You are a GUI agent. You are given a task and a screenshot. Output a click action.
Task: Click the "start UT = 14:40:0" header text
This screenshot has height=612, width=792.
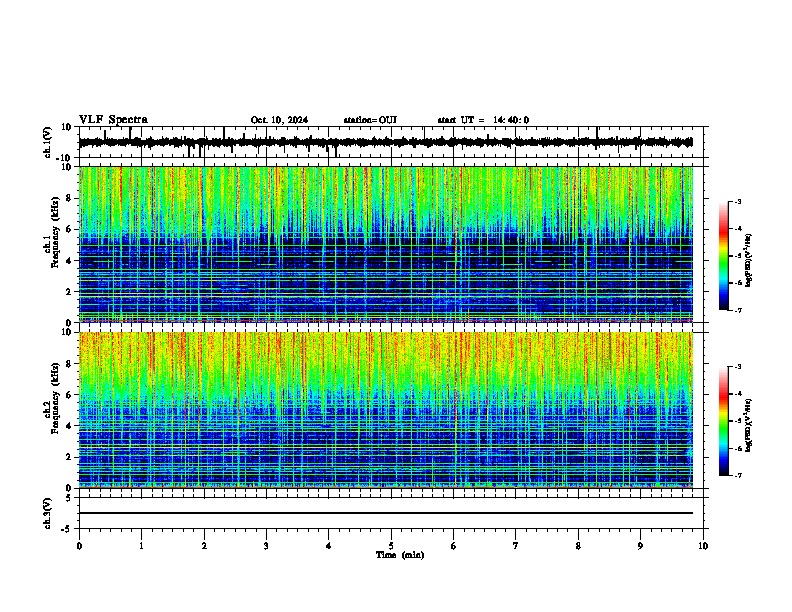(483, 120)
